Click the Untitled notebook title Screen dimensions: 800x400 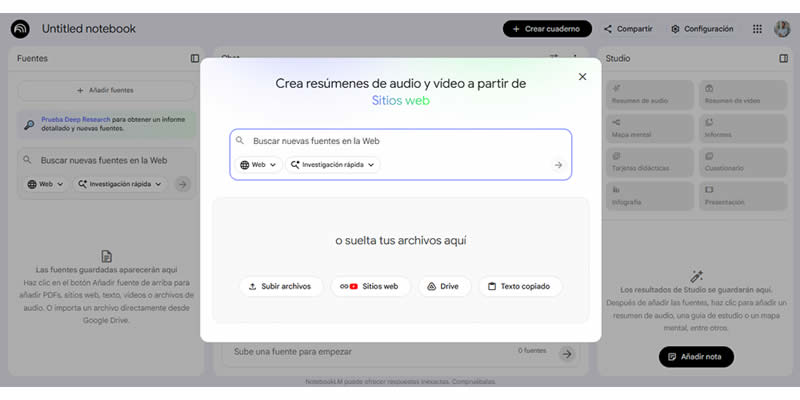(89, 29)
